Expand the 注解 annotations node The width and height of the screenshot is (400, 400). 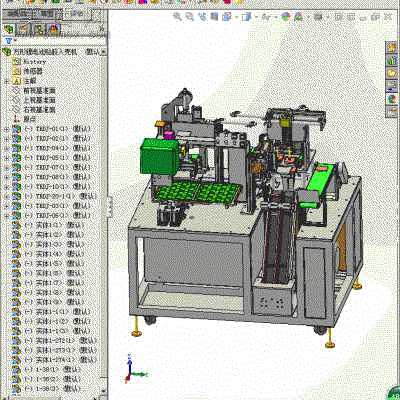coord(6,81)
